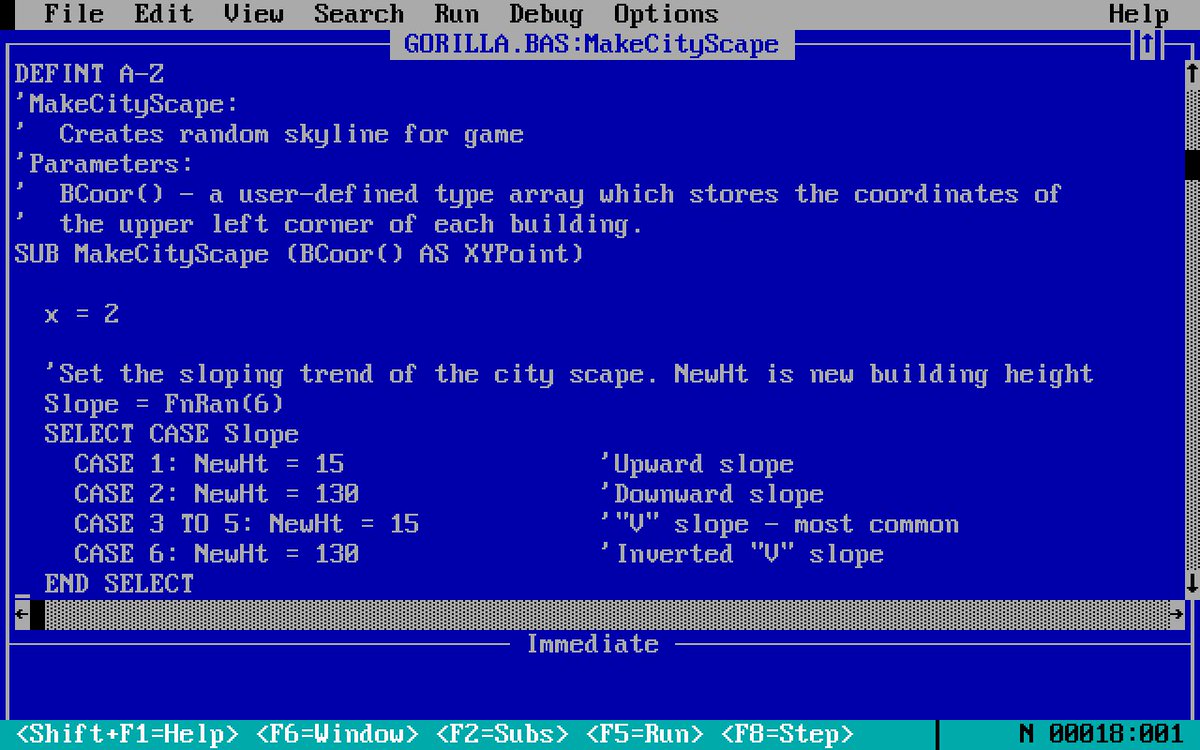Click F5=Run in status bar
Screen dimensions: 1200x750
coord(644,734)
